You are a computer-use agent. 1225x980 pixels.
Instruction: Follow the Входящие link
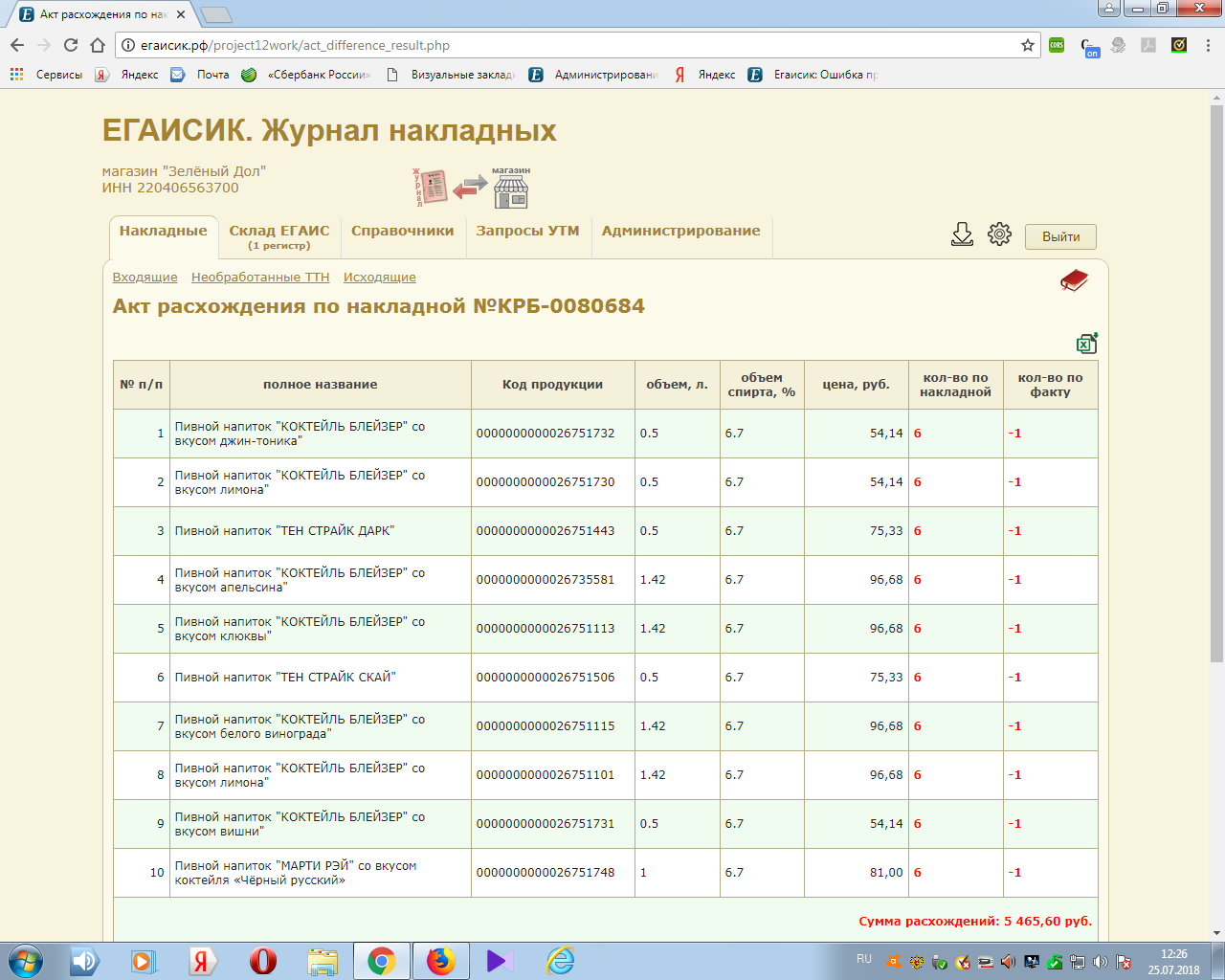click(x=145, y=277)
